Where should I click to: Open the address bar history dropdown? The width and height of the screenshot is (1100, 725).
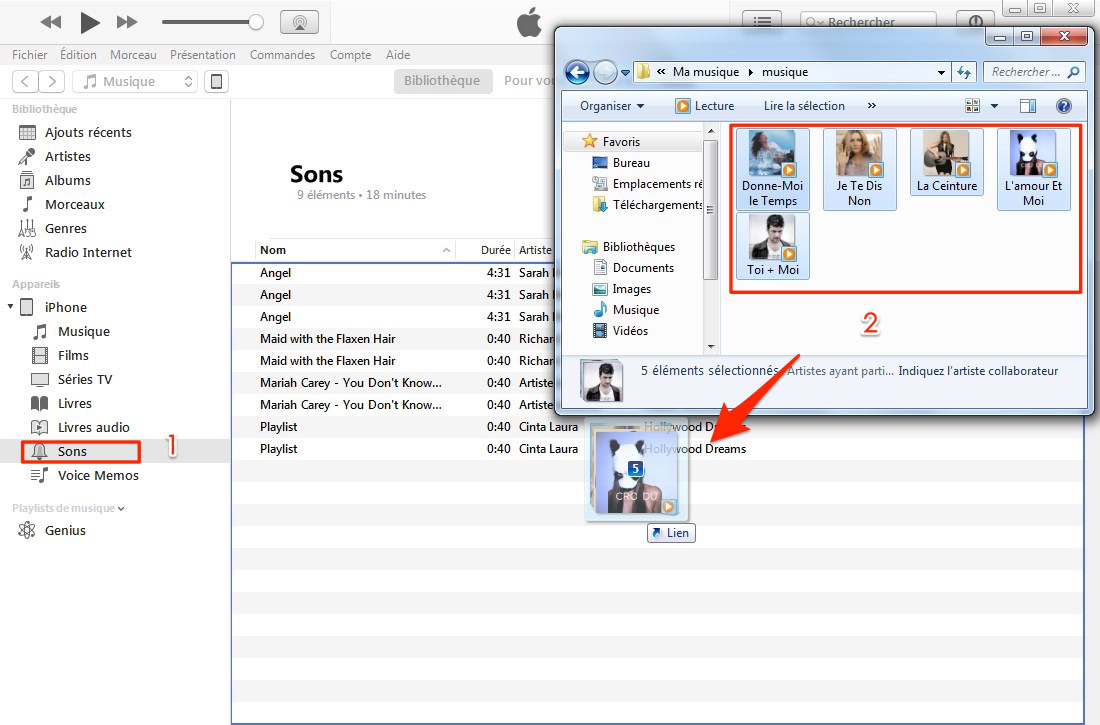941,72
